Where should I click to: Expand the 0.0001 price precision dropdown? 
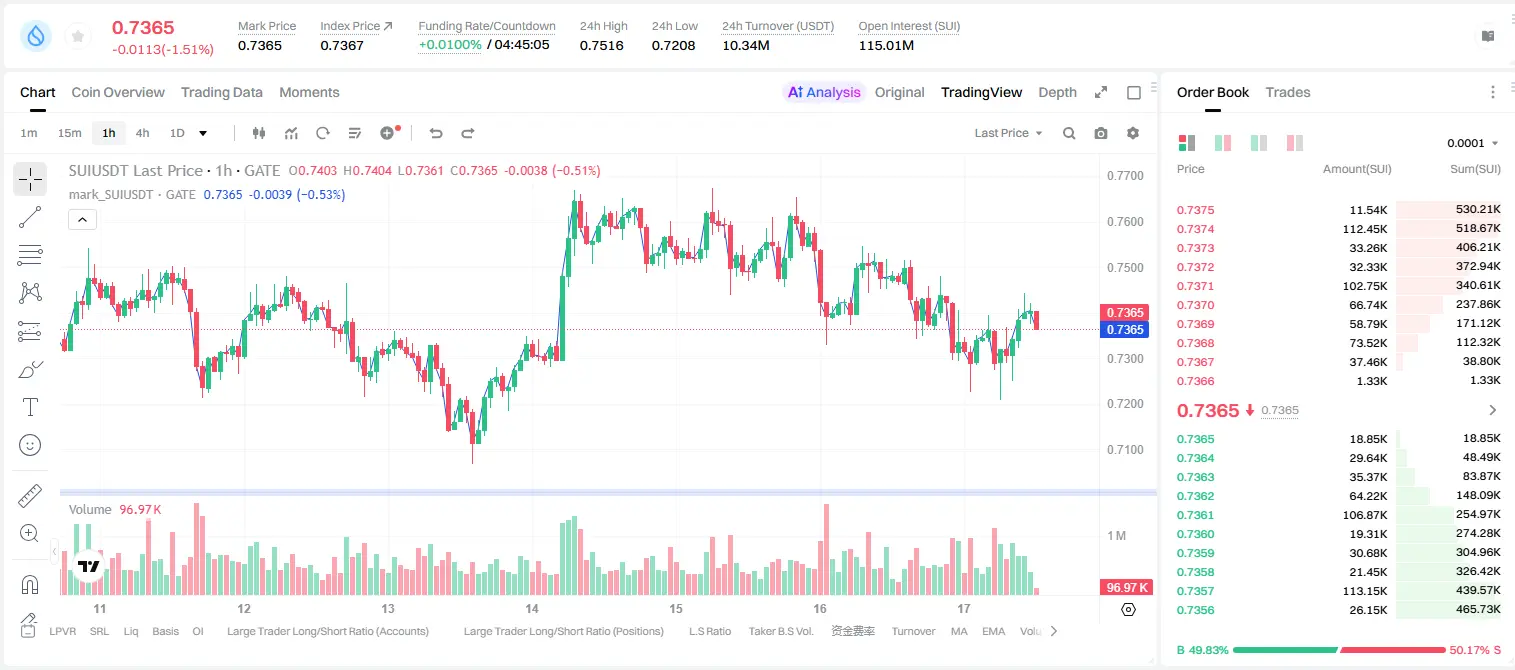1473,143
